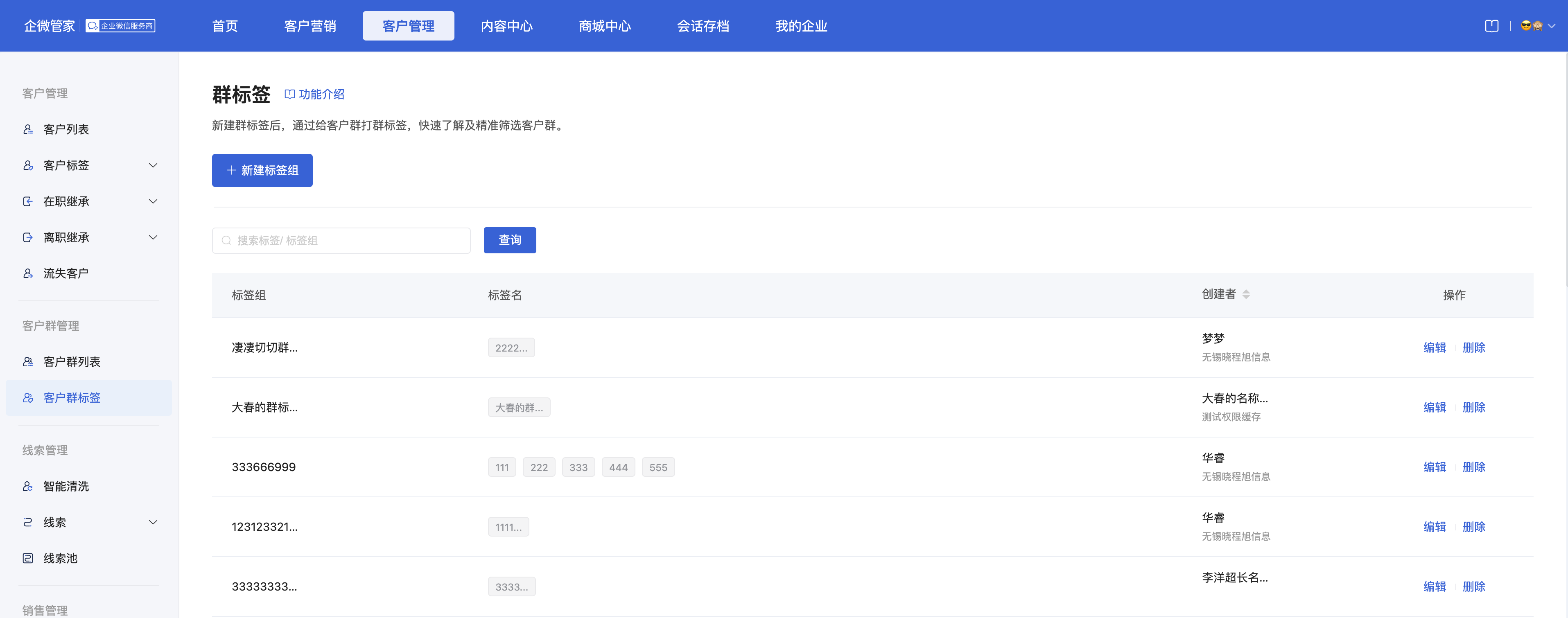Click the 标签组 column header
Viewport: 1568px width, 618px height.
pos(249,295)
